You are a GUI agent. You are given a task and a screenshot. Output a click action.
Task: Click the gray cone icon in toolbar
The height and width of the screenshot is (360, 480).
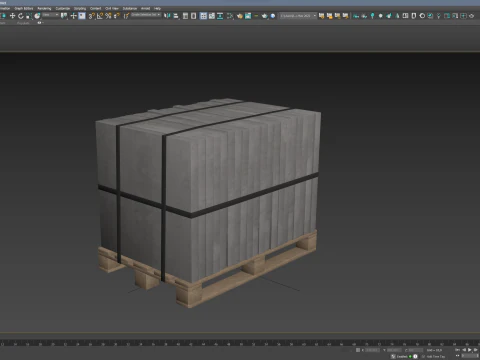pyautogui.click(x=397, y=16)
